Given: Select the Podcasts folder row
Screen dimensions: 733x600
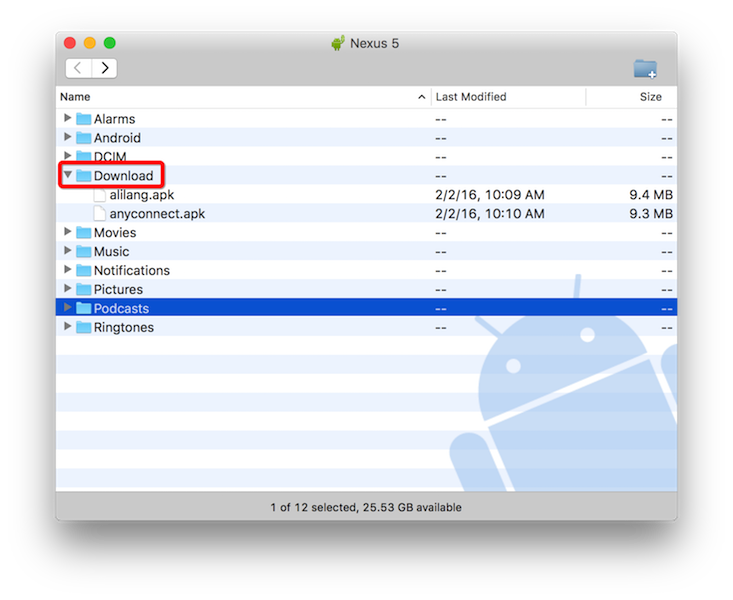Looking at the screenshot, I should click(x=121, y=309).
